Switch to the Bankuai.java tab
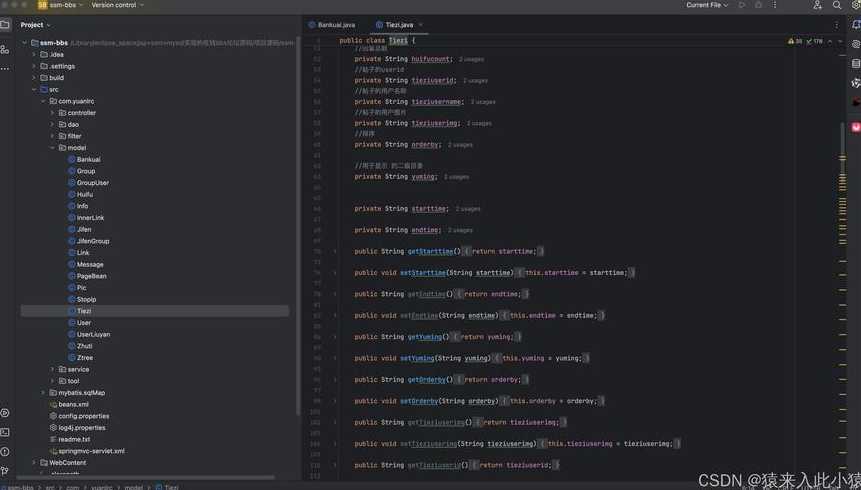 pyautogui.click(x=332, y=25)
